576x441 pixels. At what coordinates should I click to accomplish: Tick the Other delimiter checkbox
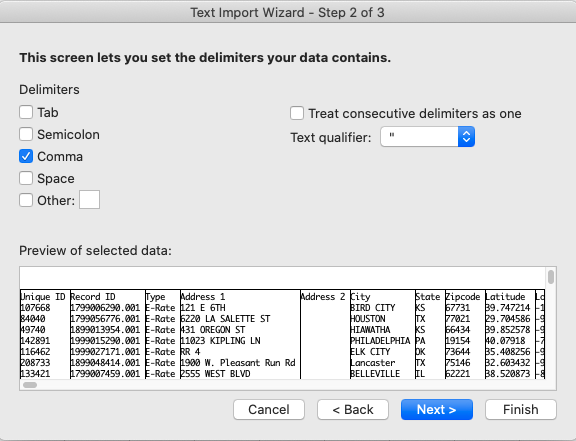pos(26,201)
